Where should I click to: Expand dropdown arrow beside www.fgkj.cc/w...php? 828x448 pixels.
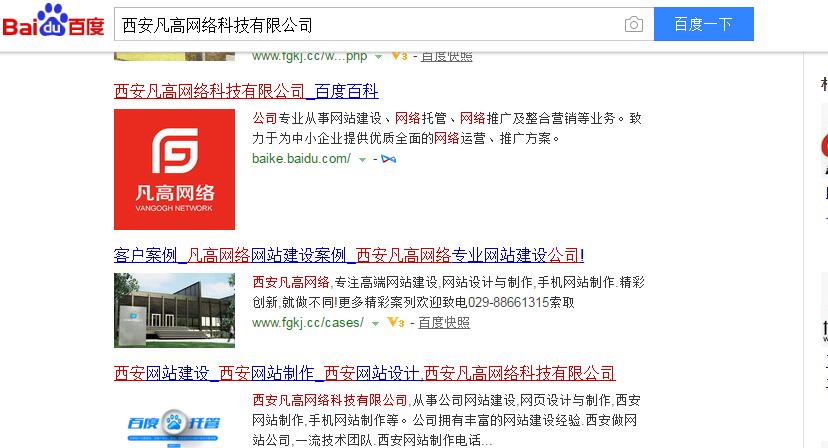(378, 57)
